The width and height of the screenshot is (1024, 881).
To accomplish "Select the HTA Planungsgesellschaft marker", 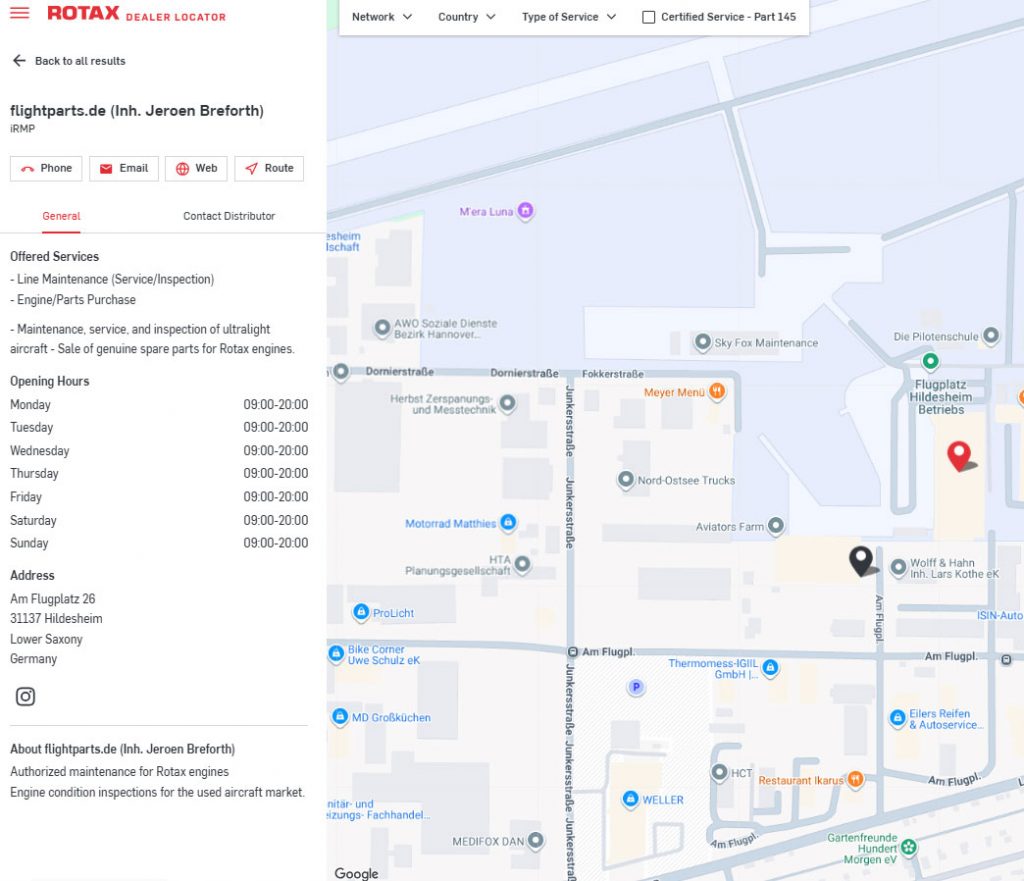I will coord(522,564).
